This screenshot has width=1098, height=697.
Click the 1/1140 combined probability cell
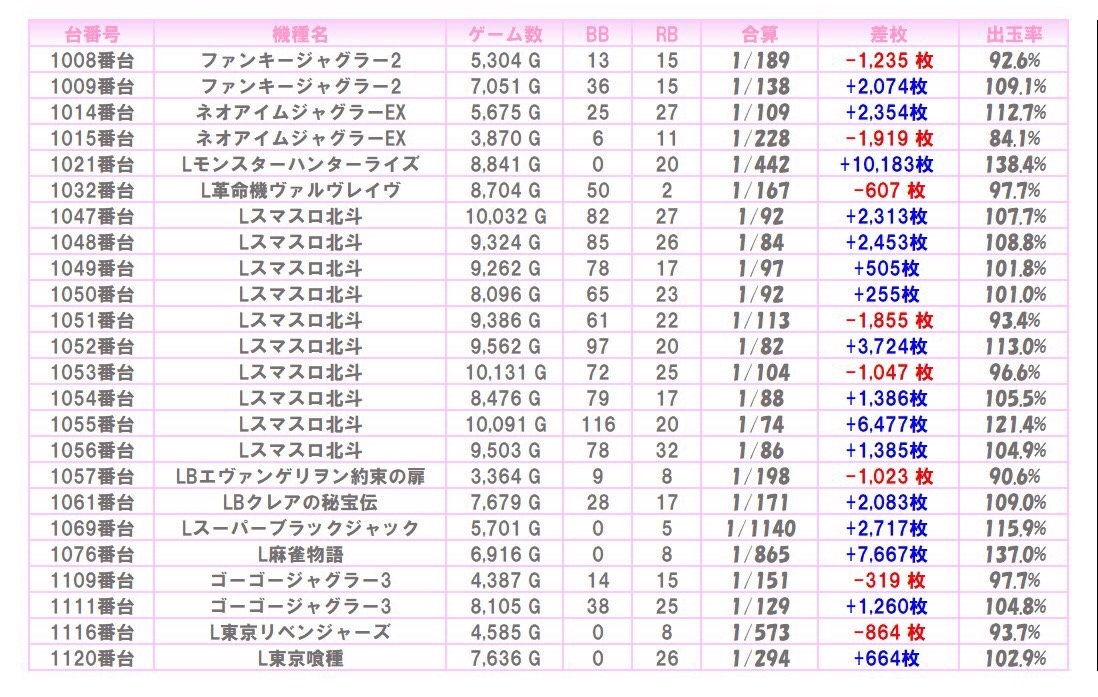763,528
